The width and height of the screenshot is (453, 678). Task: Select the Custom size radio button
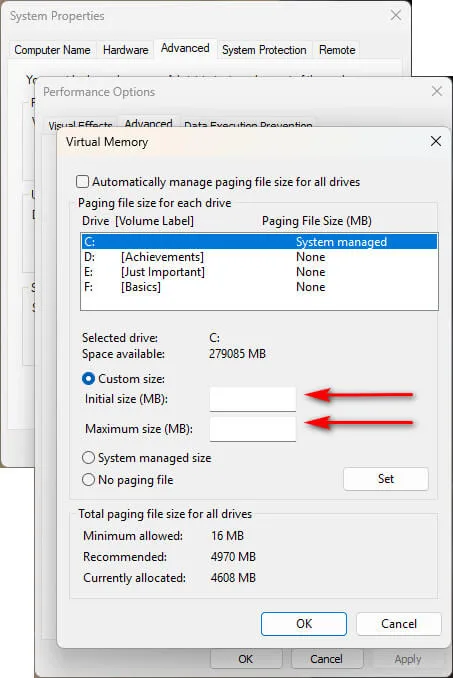(x=88, y=379)
